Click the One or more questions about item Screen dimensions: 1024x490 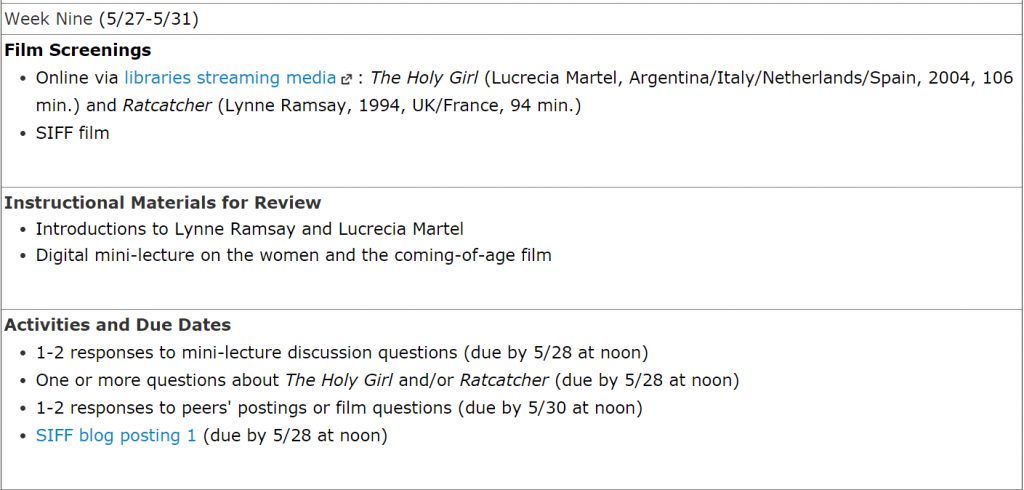click(159, 380)
